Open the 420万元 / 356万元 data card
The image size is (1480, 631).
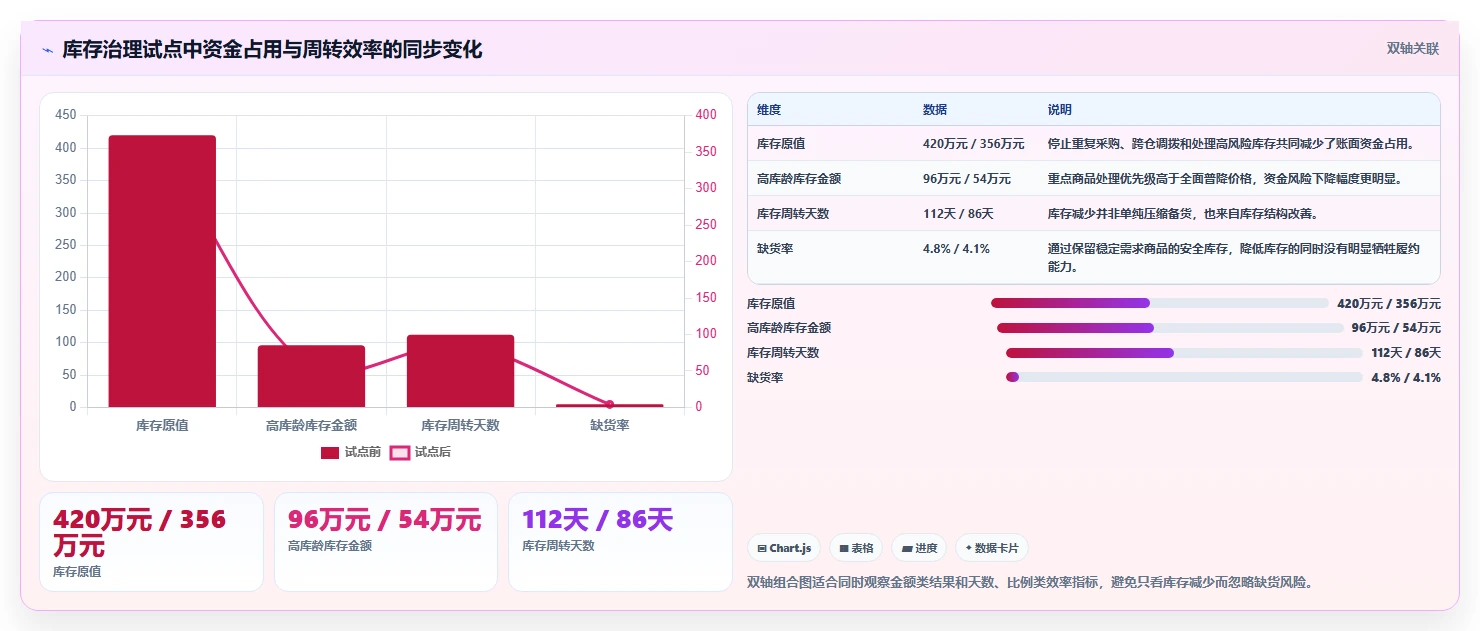click(x=151, y=542)
